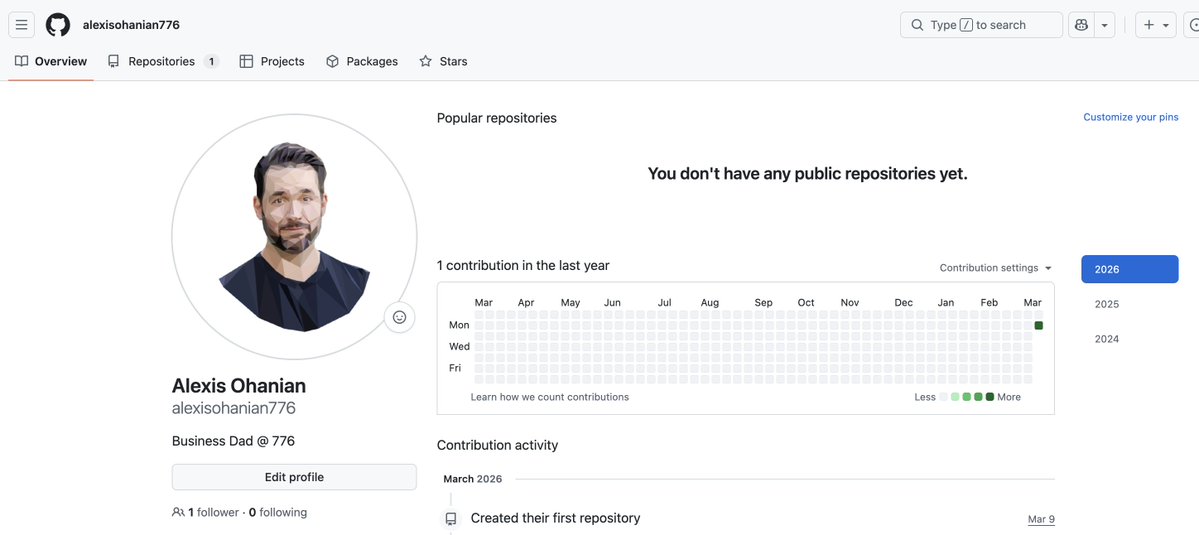This screenshot has width=1199, height=535.
Task: Expand the Copilot dropdown arrow
Action: coord(1104,25)
